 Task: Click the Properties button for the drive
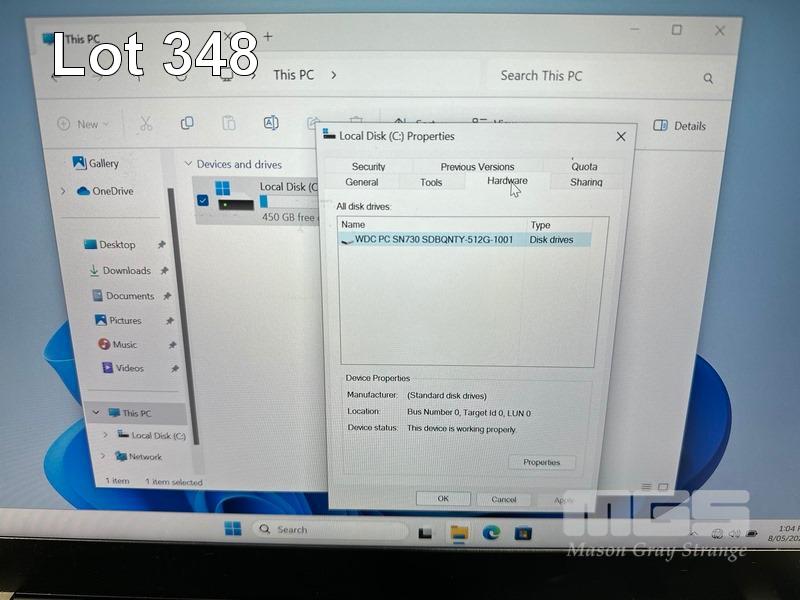541,462
